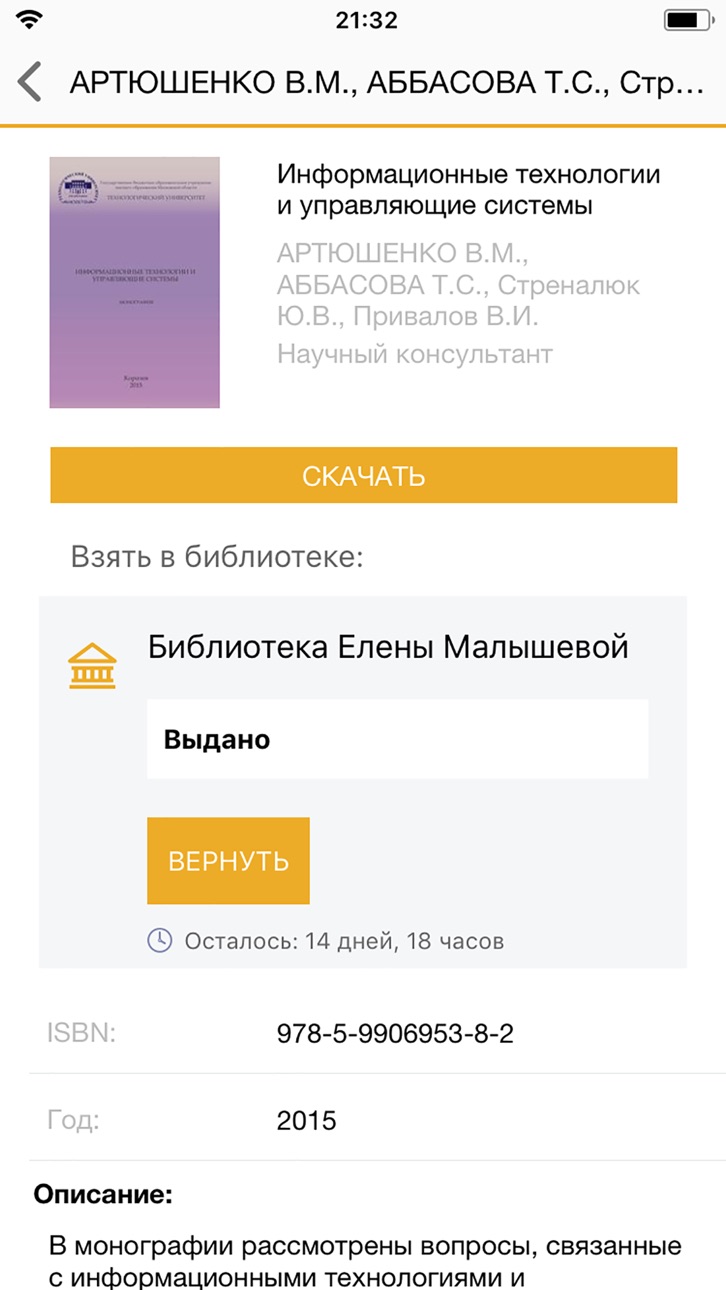Tap the ВЕРНУТЬ return button
Viewport: 726px width, 1290px height.
(229, 861)
